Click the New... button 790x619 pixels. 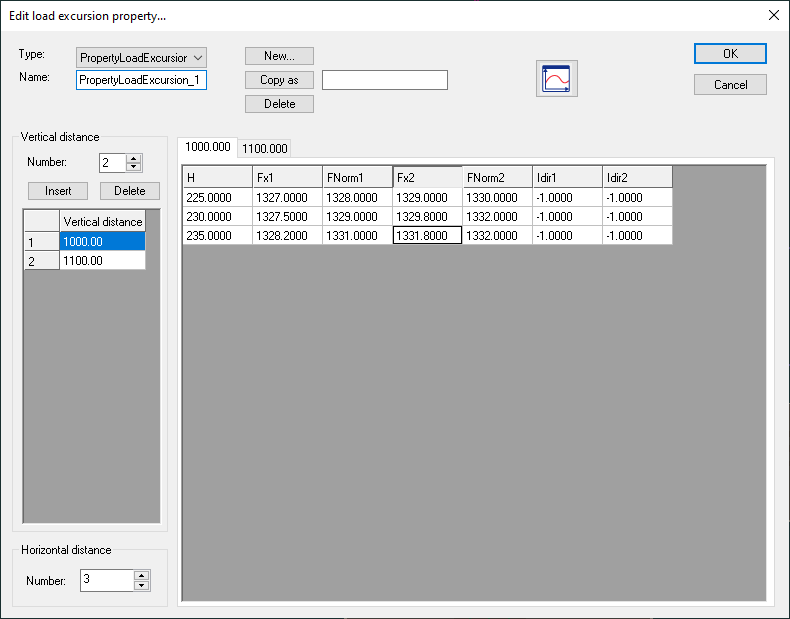tap(279, 56)
